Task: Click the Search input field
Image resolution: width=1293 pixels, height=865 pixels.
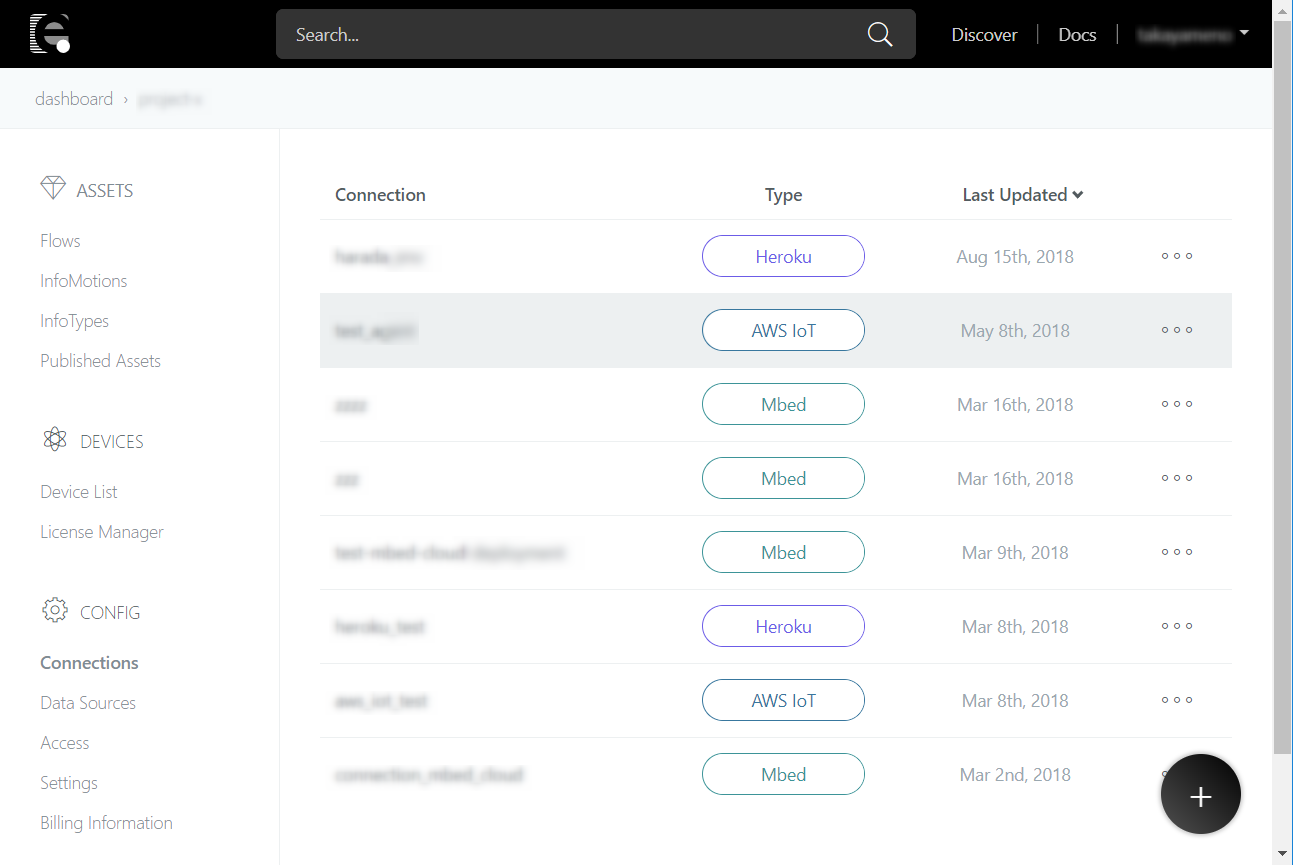Action: 570,35
